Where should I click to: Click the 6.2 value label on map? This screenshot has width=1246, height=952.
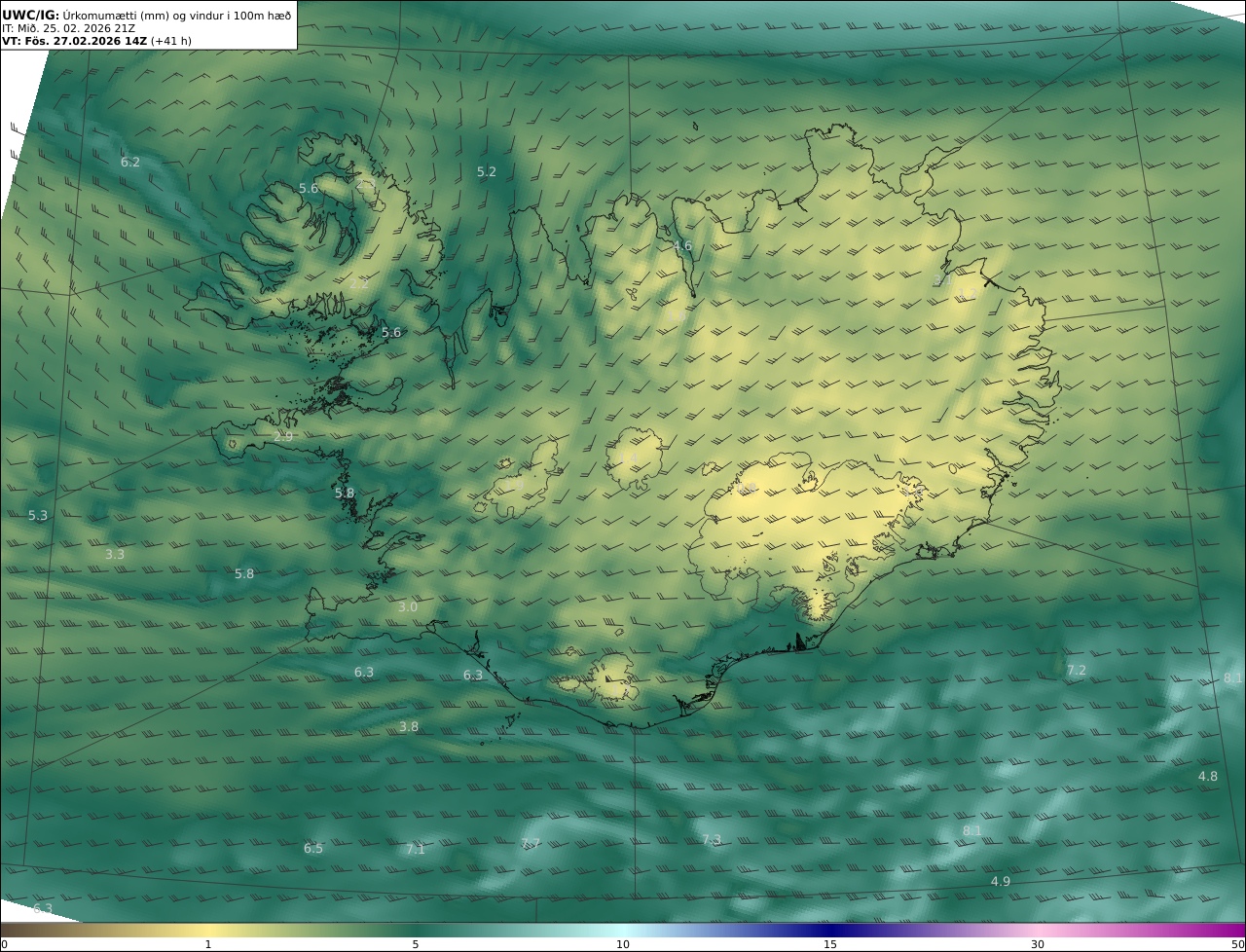coord(130,163)
